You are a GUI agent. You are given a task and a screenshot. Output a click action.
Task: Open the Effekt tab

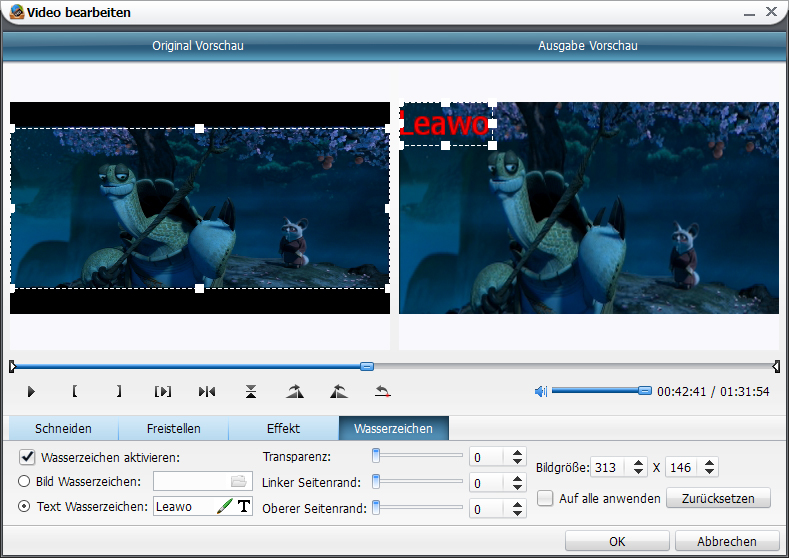pyautogui.click(x=283, y=429)
